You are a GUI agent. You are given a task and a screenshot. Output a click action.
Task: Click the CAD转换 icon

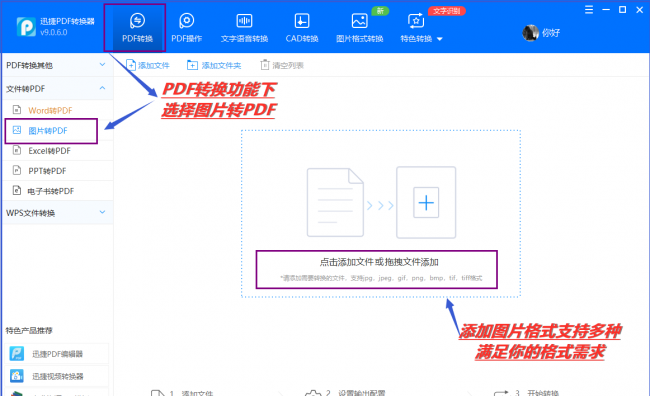302,20
